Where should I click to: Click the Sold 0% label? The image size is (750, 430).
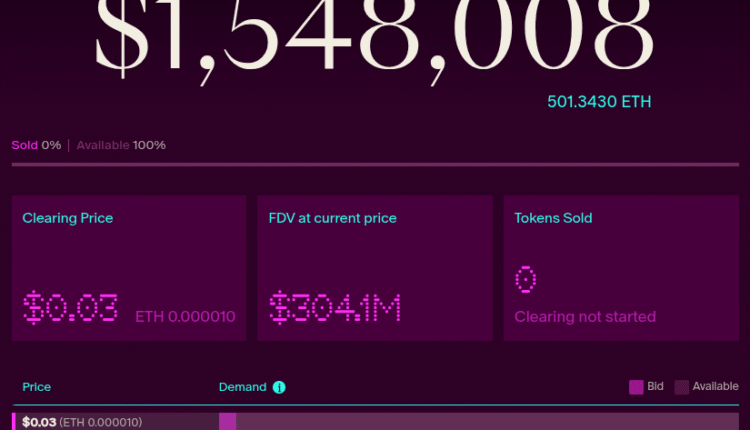click(36, 145)
